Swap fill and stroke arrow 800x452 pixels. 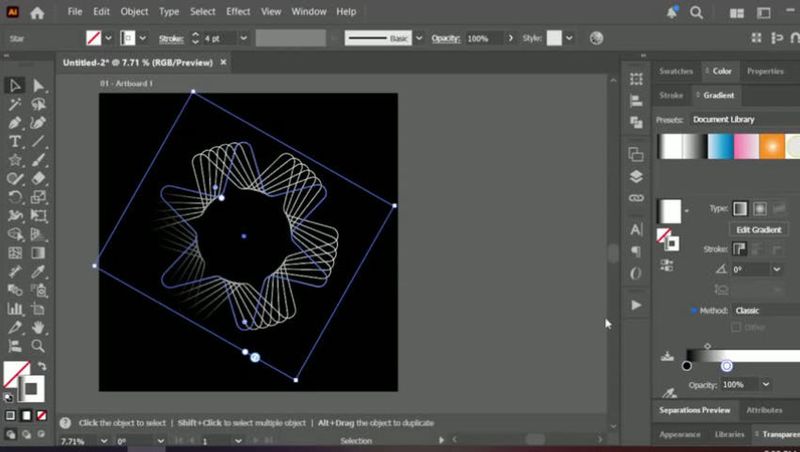pyautogui.click(x=42, y=366)
